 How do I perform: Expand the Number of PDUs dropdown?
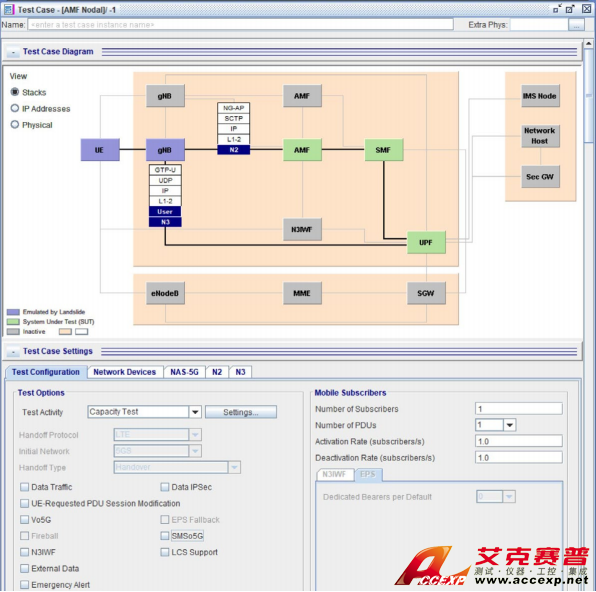510,425
